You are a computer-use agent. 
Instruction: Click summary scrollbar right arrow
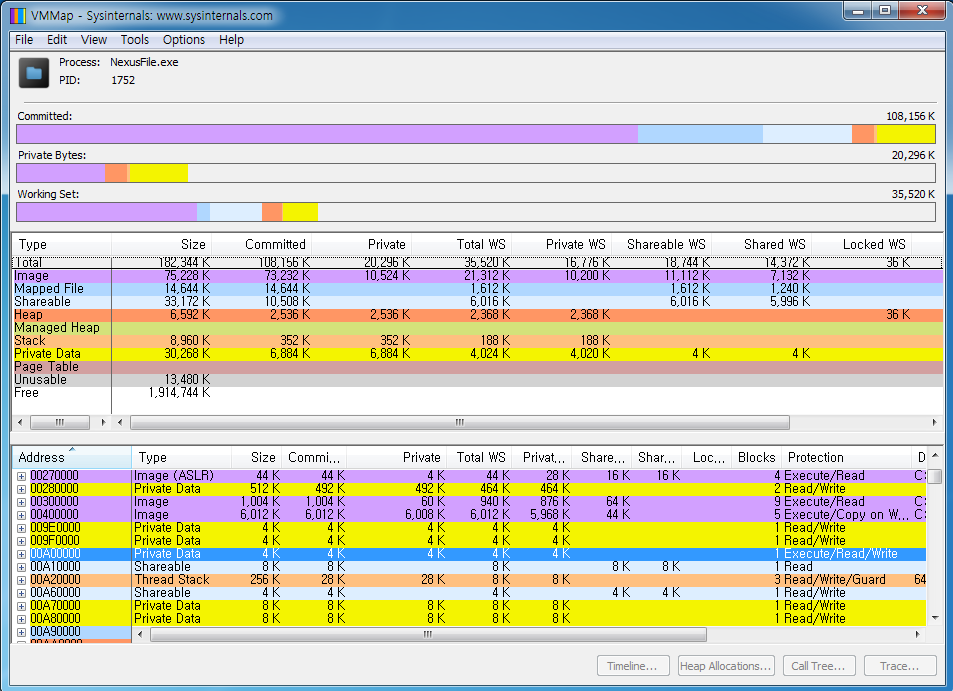pos(935,422)
